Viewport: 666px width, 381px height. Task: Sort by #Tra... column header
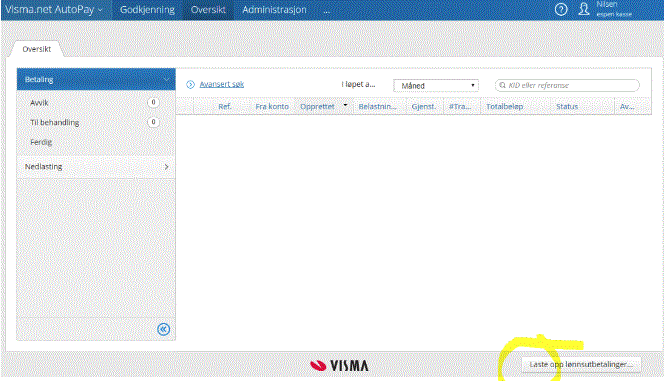[x=460, y=106]
